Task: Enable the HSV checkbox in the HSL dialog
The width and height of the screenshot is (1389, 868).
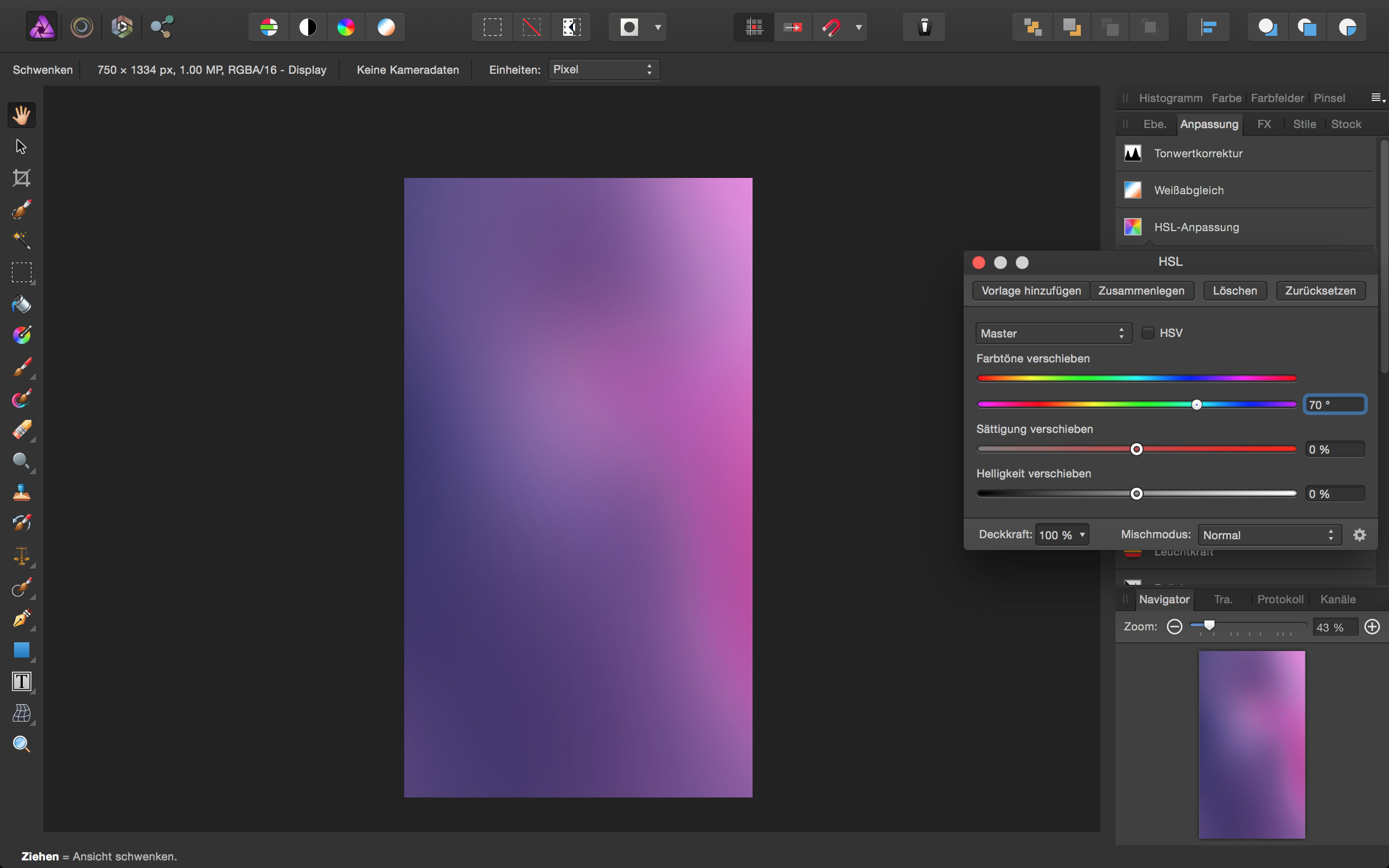Action: click(1148, 333)
